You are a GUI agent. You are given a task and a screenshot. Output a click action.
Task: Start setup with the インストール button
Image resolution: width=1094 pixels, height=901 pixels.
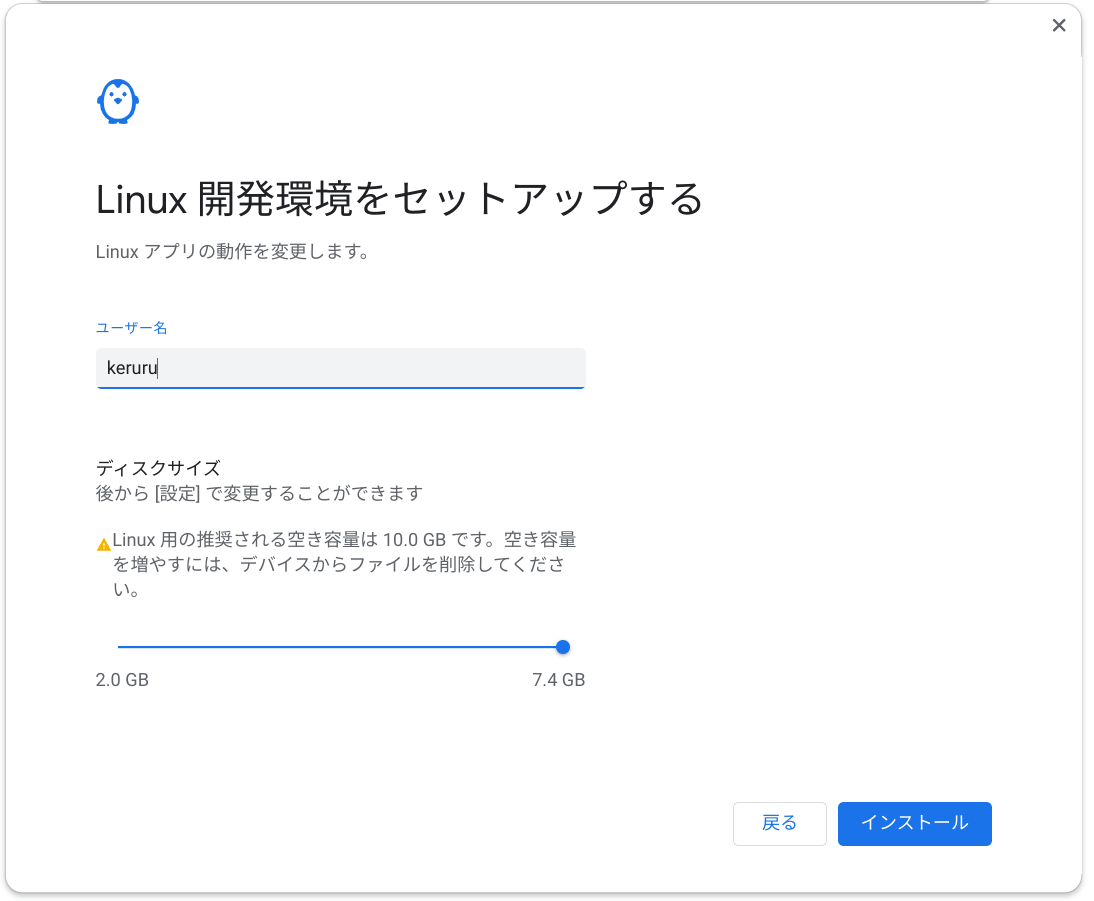click(x=914, y=823)
